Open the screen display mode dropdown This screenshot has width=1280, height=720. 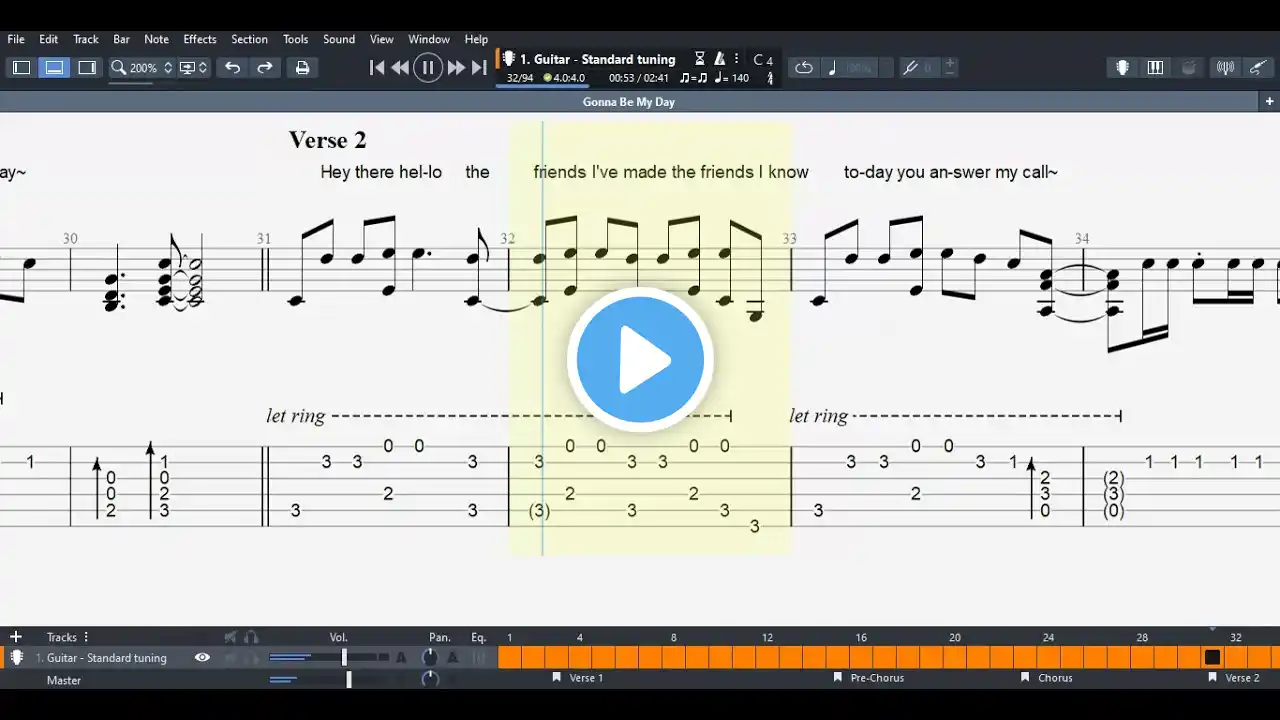[x=193, y=68]
